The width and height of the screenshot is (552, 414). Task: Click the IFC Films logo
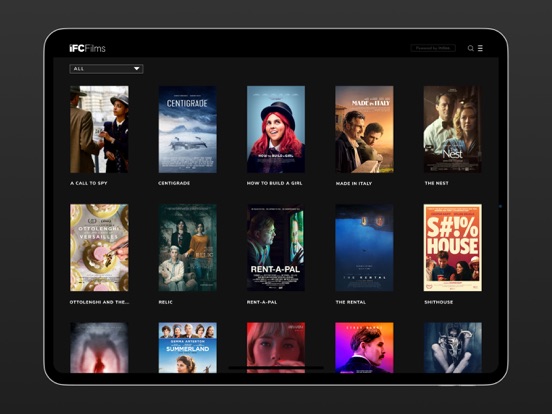point(87,48)
